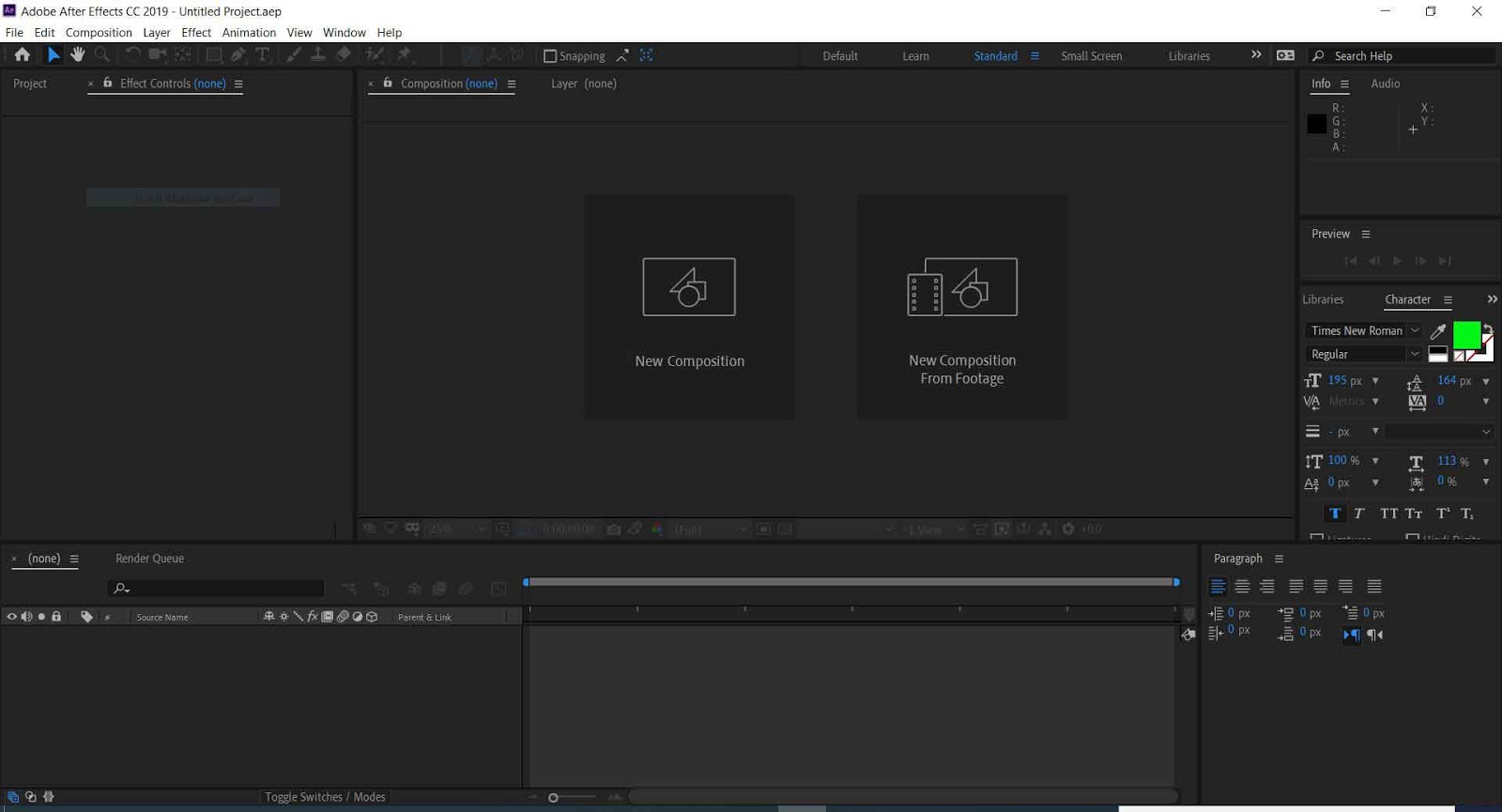1502x812 pixels.
Task: Expand or collapse Transfer Controls pane
Action: point(31,797)
